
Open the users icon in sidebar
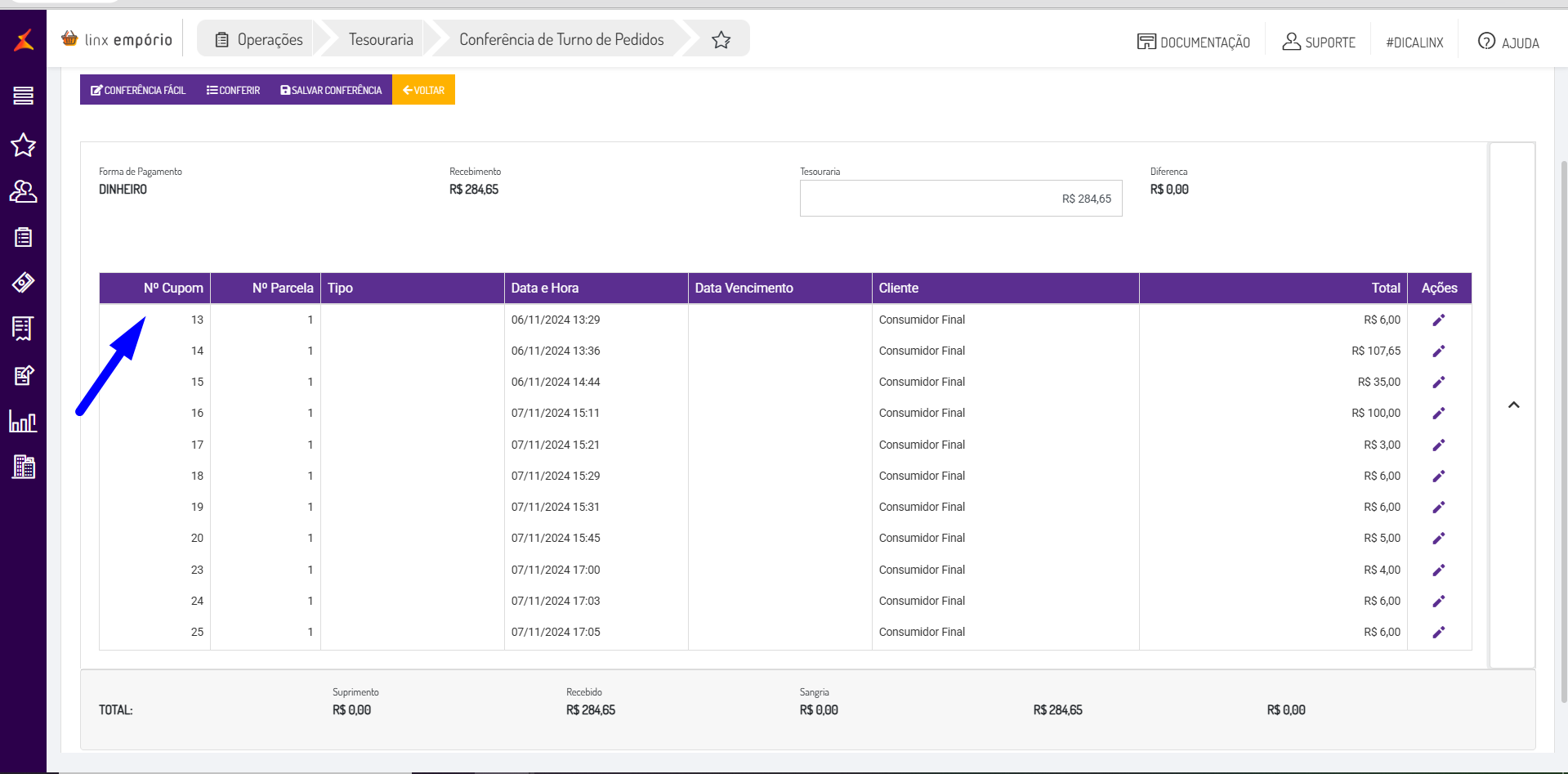pyautogui.click(x=23, y=191)
